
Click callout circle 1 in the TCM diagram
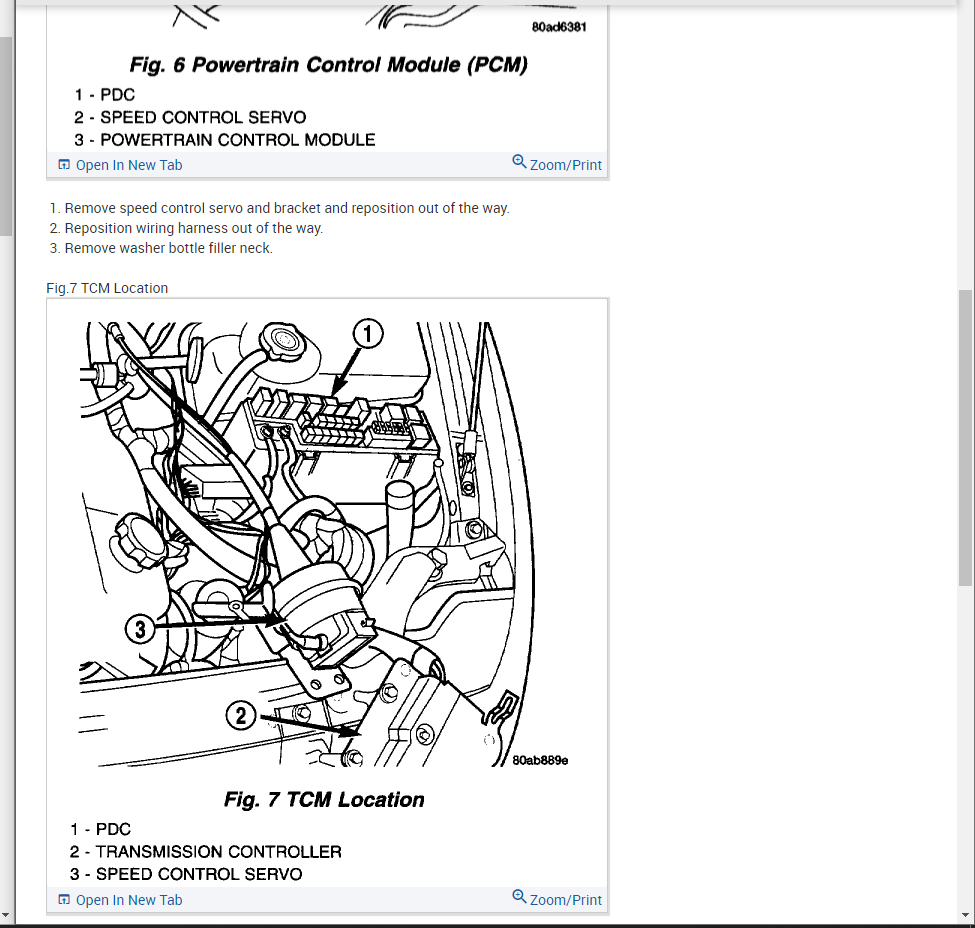tap(368, 333)
